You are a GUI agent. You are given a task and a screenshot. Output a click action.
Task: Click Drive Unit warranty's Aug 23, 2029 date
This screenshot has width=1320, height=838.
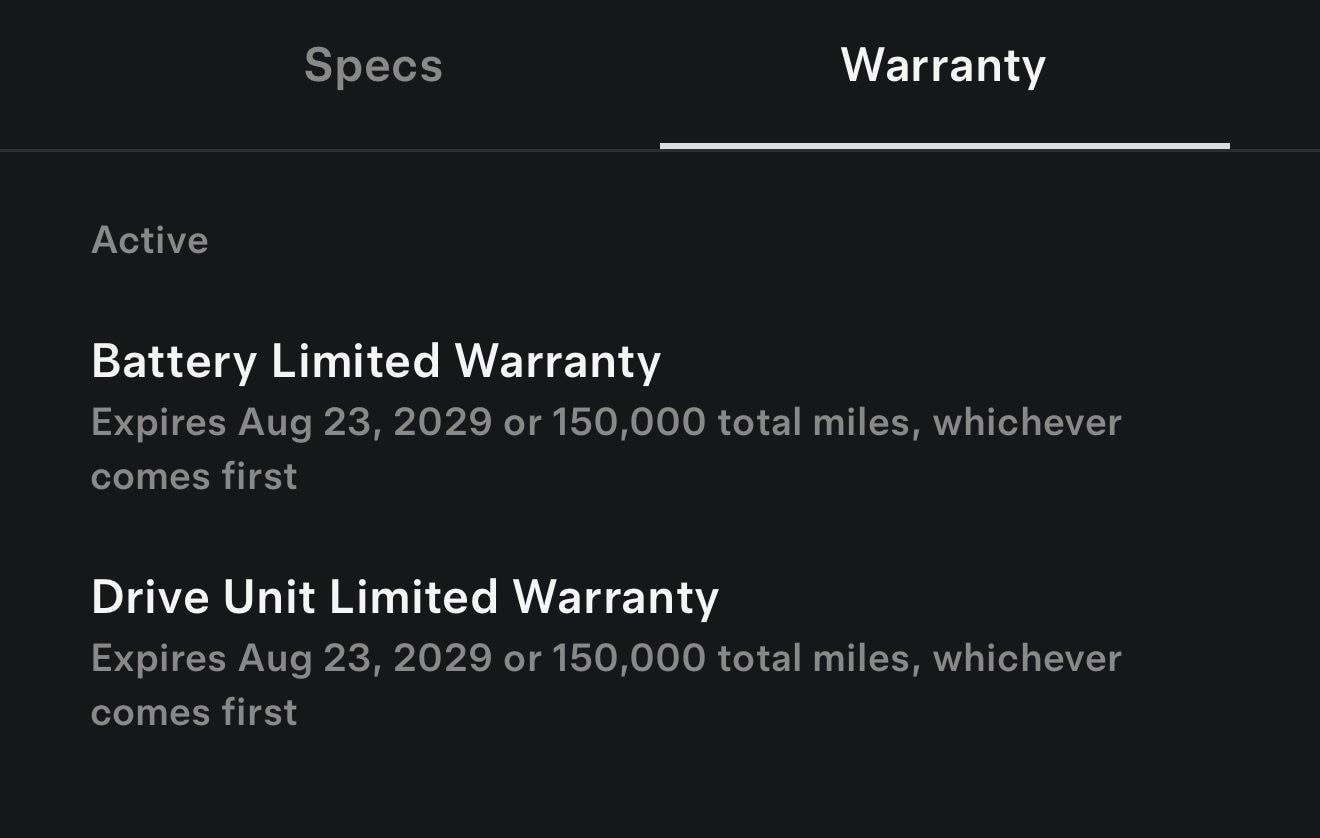365,658
